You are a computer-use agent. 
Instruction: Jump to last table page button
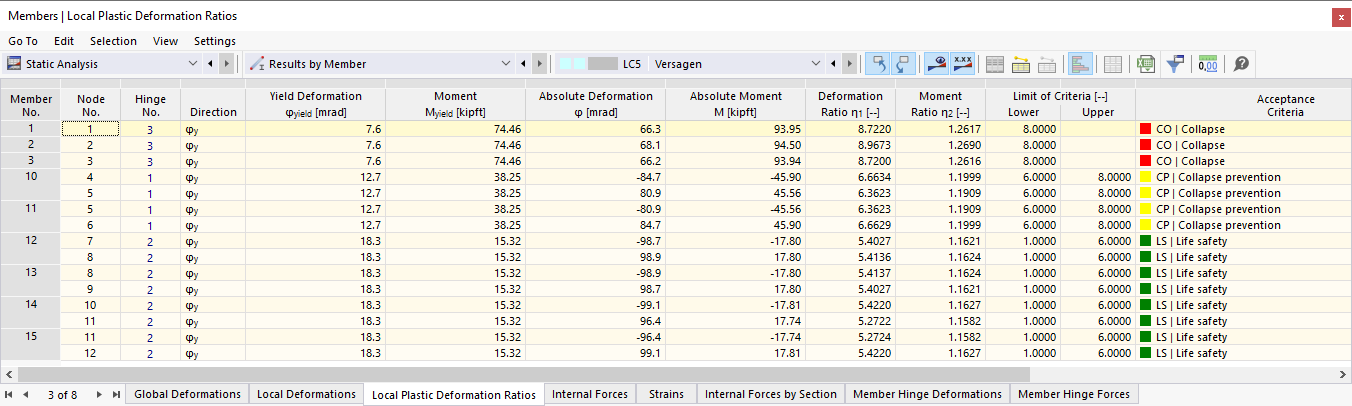point(116,394)
